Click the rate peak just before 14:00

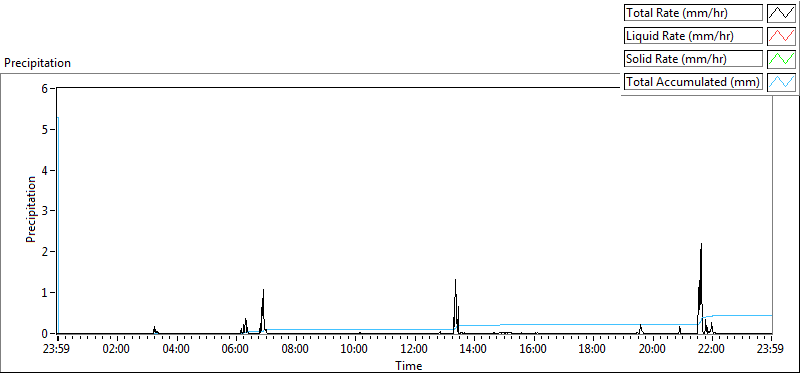(x=455, y=280)
